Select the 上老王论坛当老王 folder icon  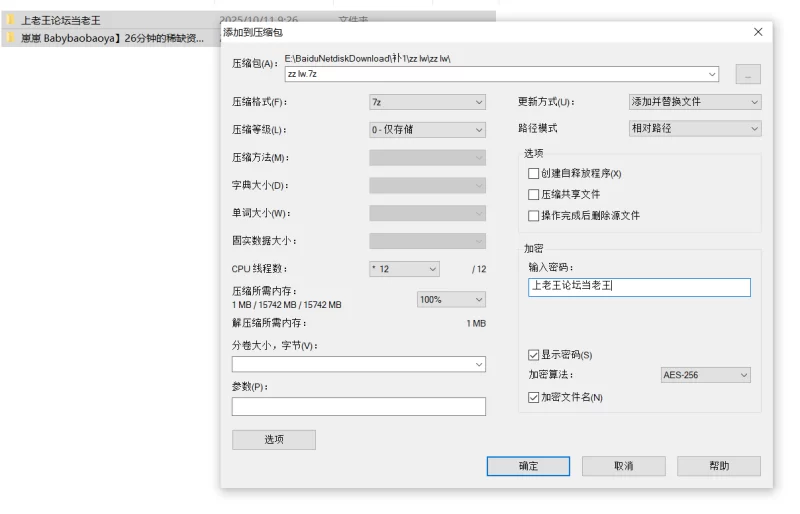pyautogui.click(x=11, y=20)
